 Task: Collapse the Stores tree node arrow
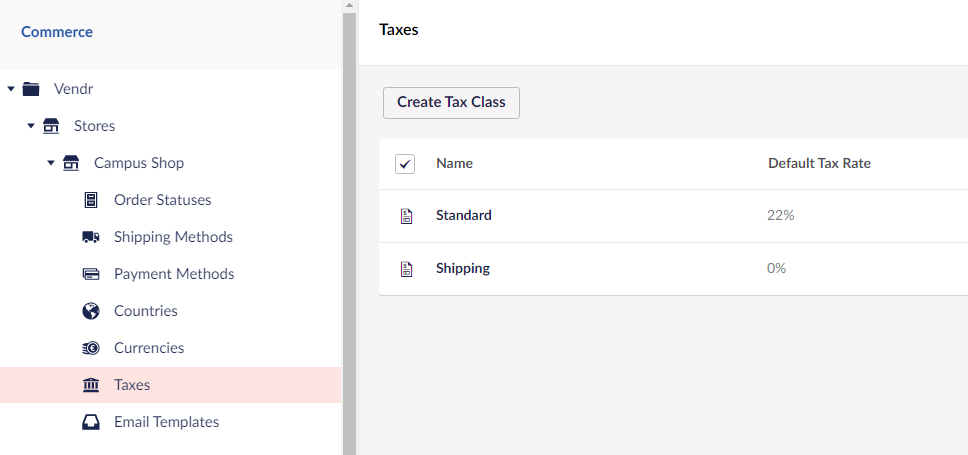pos(31,126)
